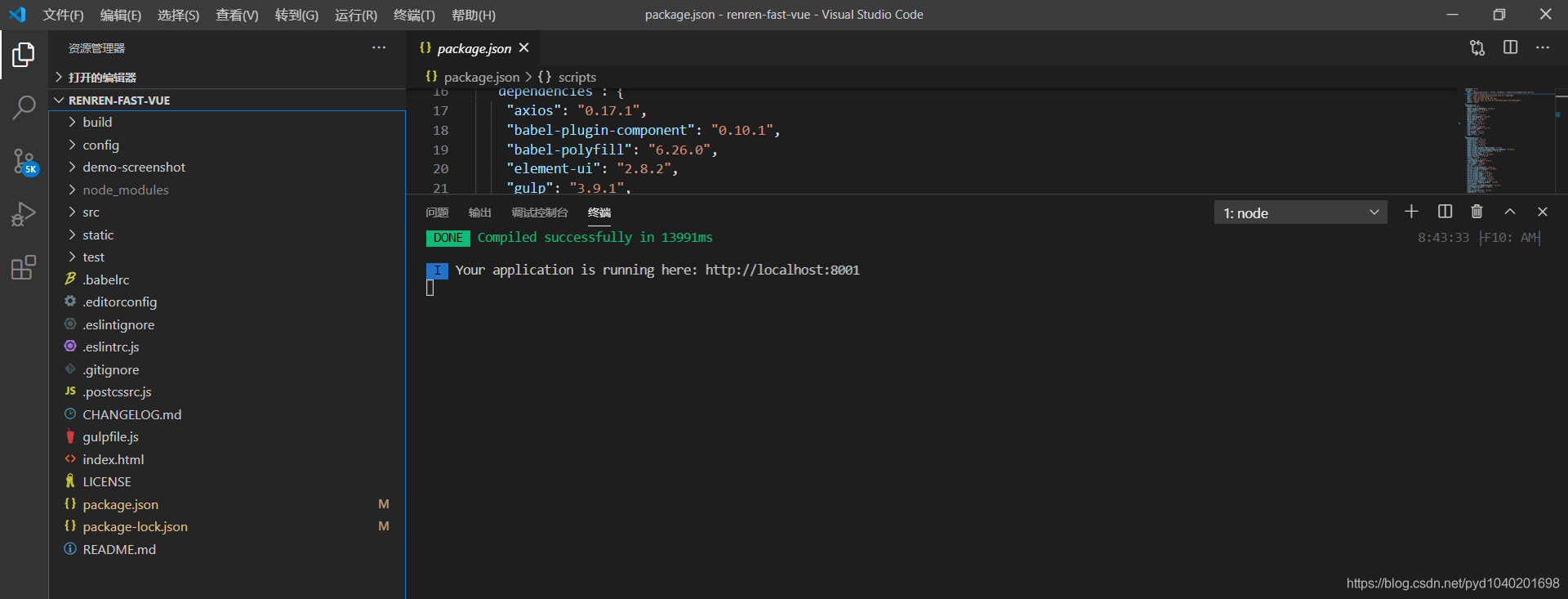Open 运行(R) menu
The image size is (1568, 599).
tap(356, 15)
